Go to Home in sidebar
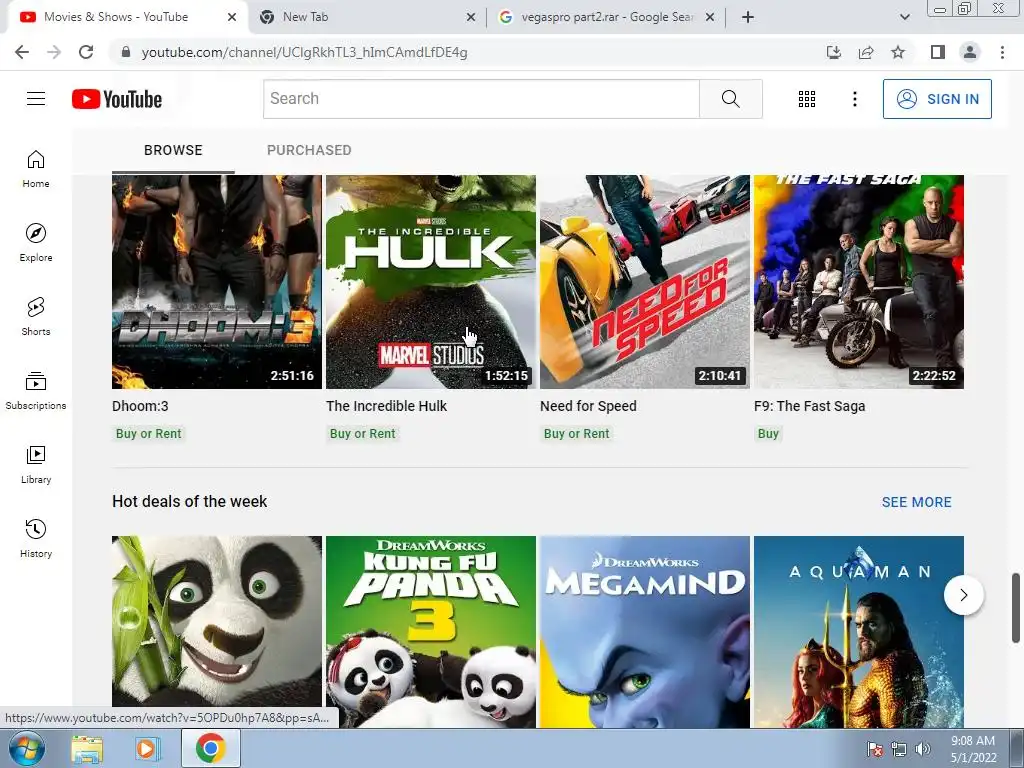The height and width of the screenshot is (768, 1024). coord(36,169)
